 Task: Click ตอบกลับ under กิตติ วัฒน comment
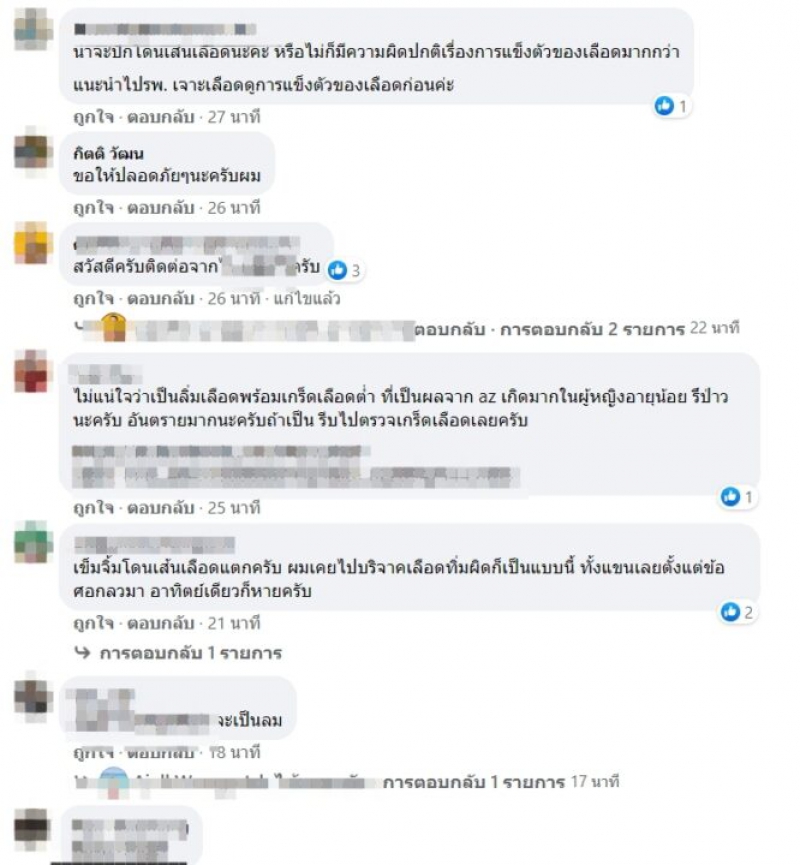[161, 208]
